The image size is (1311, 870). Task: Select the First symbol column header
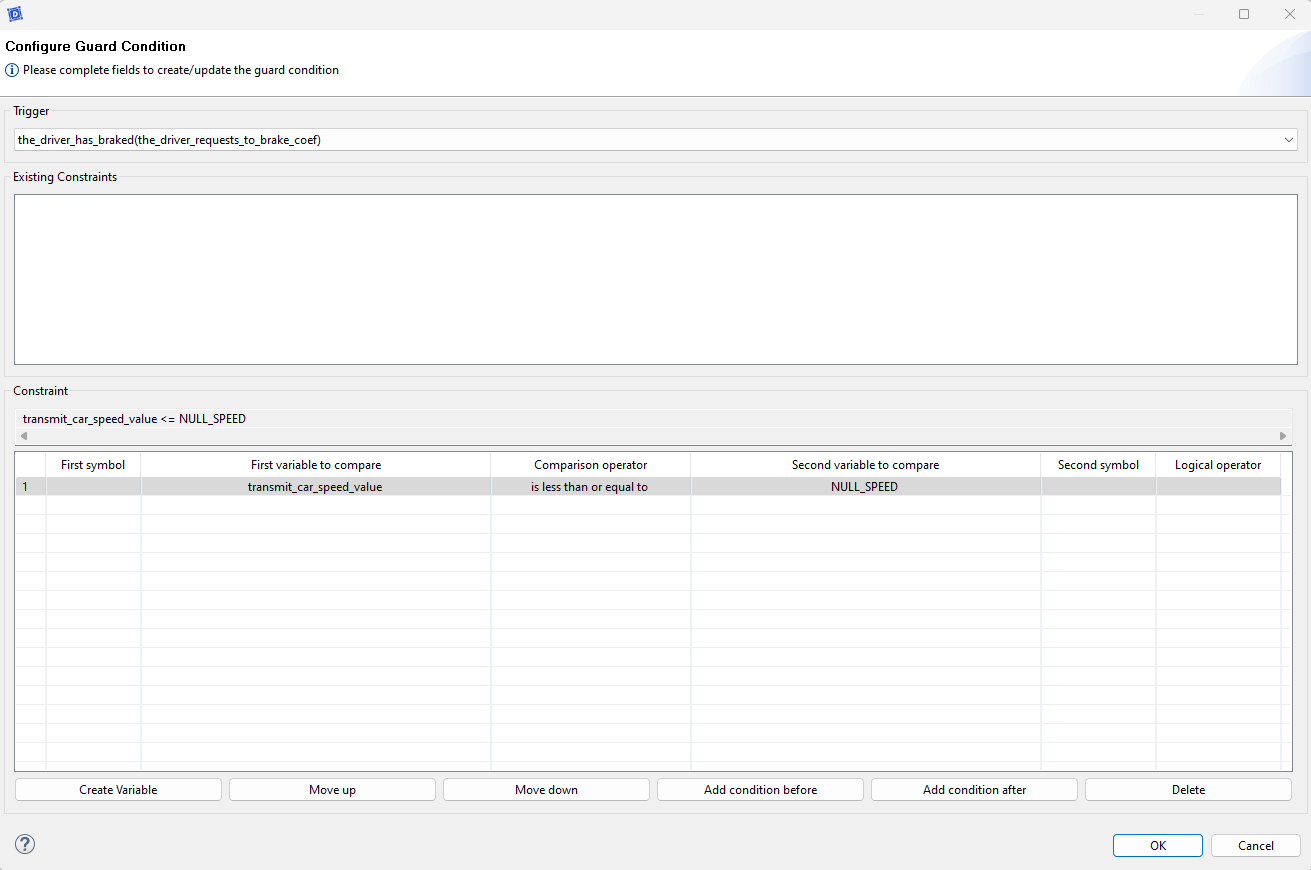coord(93,465)
